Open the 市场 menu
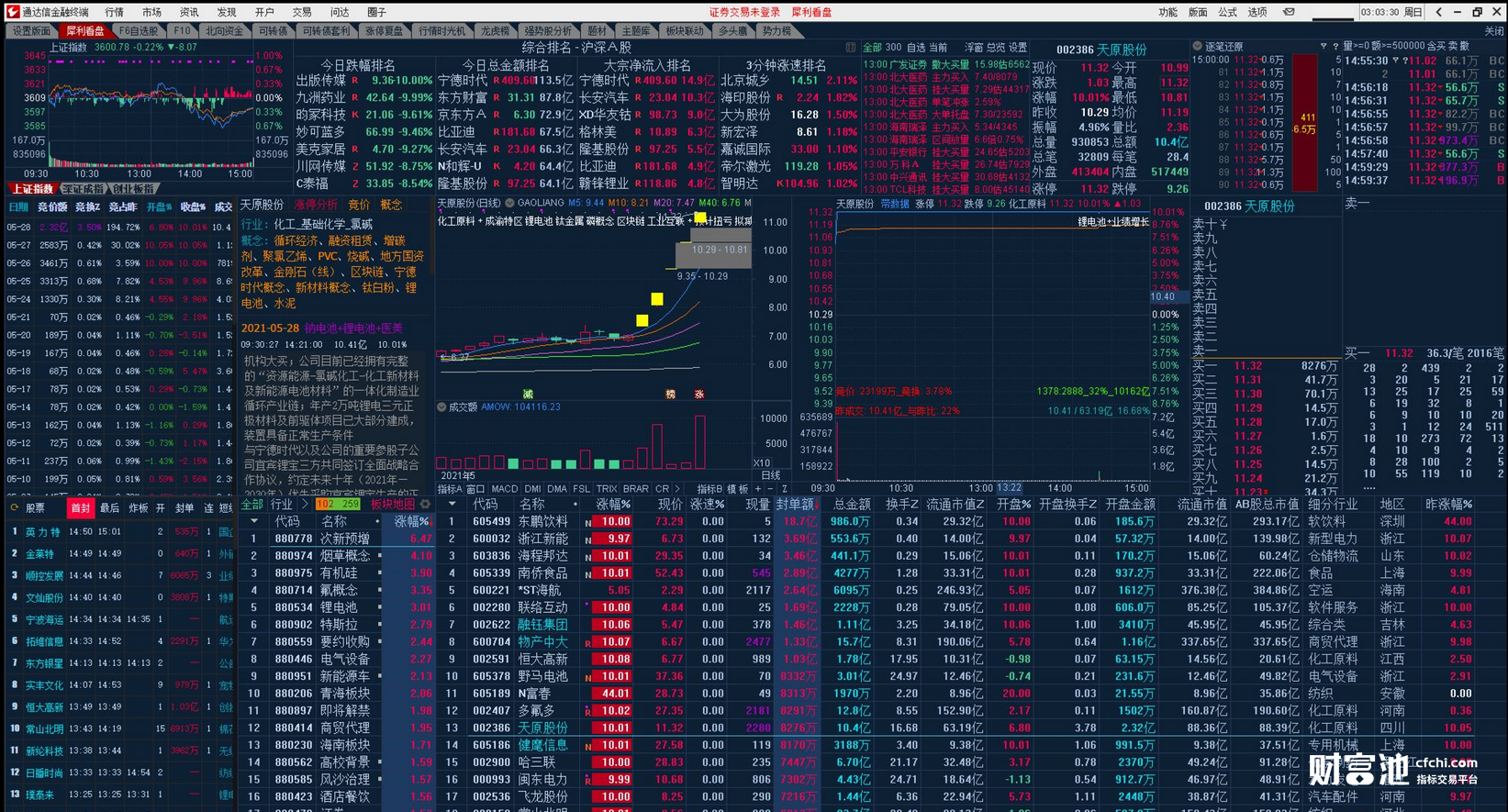Screen dimensions: 1508x812 [151, 12]
